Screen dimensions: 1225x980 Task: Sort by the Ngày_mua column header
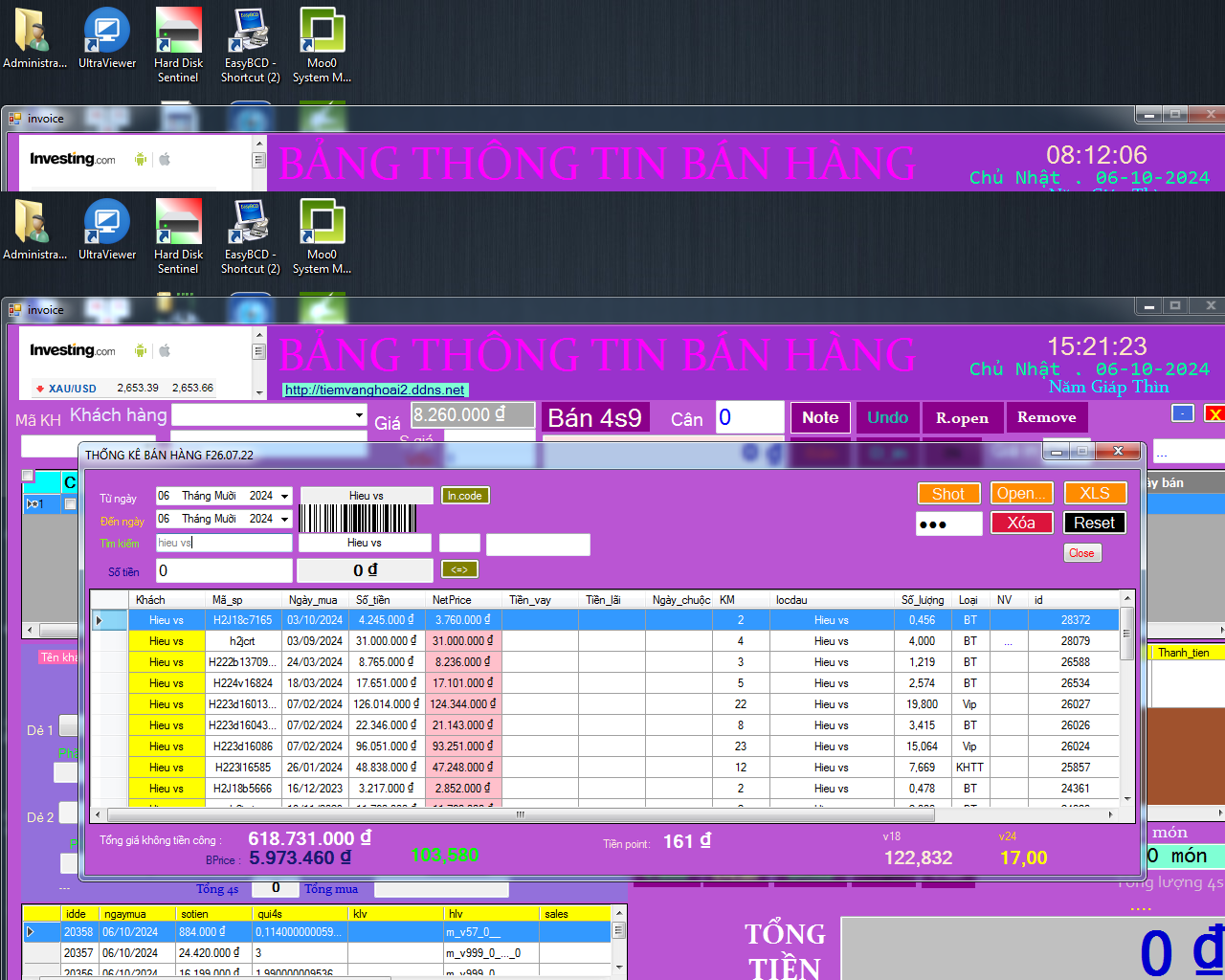point(313,600)
